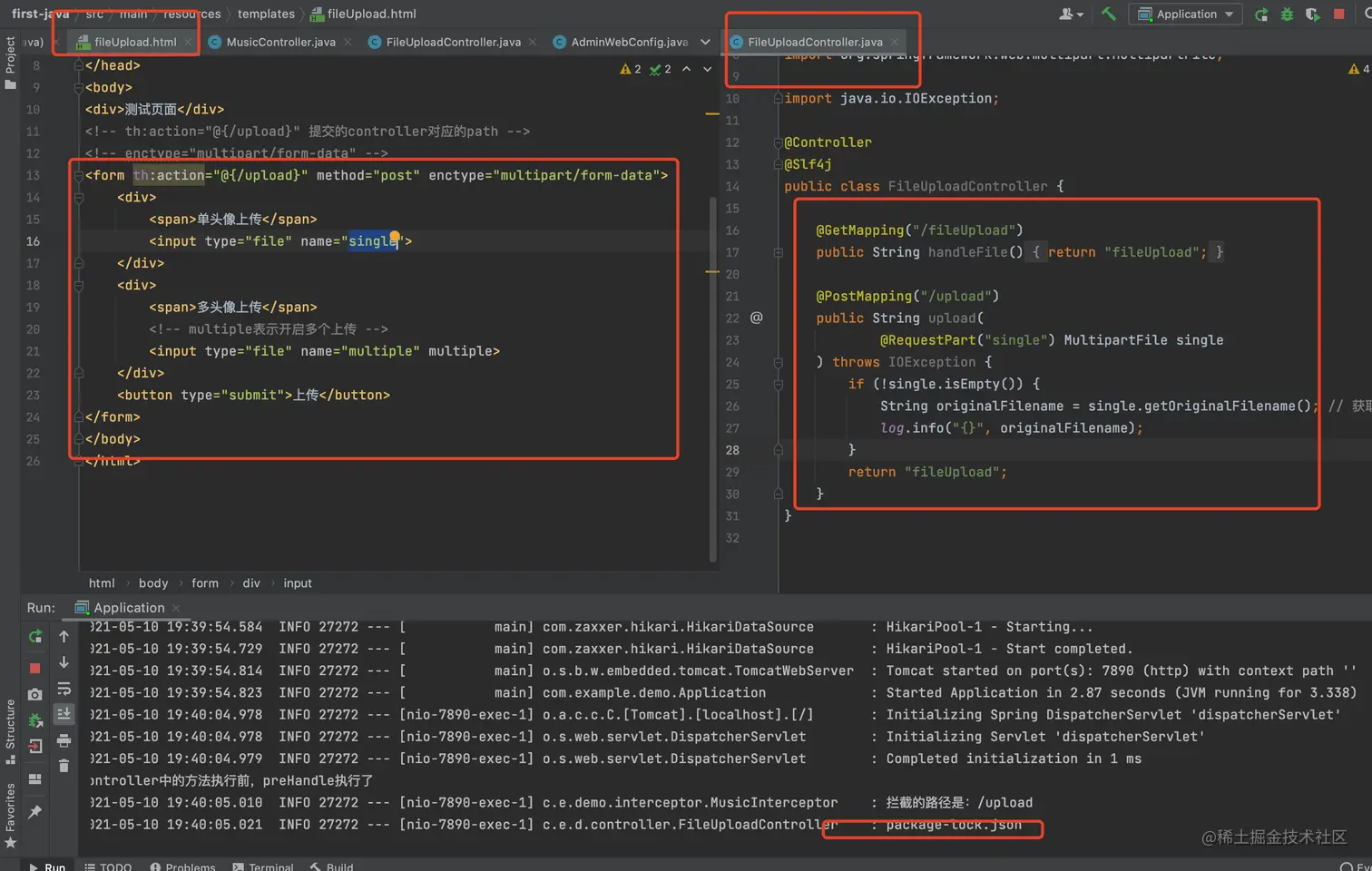Viewport: 1372px width, 871px height.
Task: Start debugging with the green bug icon
Action: click(x=1287, y=15)
